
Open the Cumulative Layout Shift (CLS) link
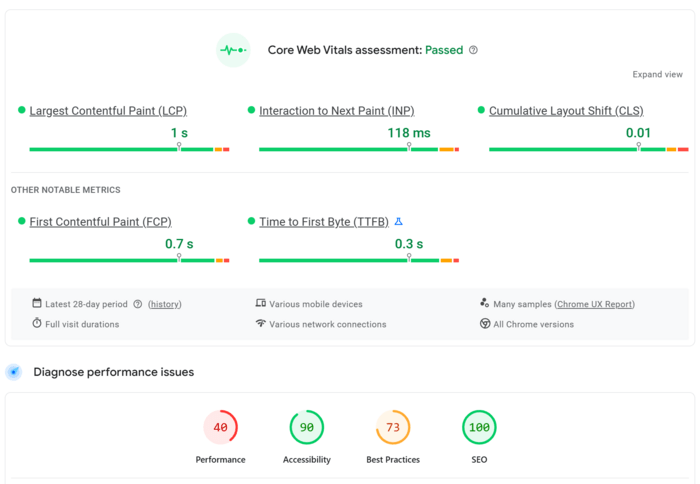566,111
